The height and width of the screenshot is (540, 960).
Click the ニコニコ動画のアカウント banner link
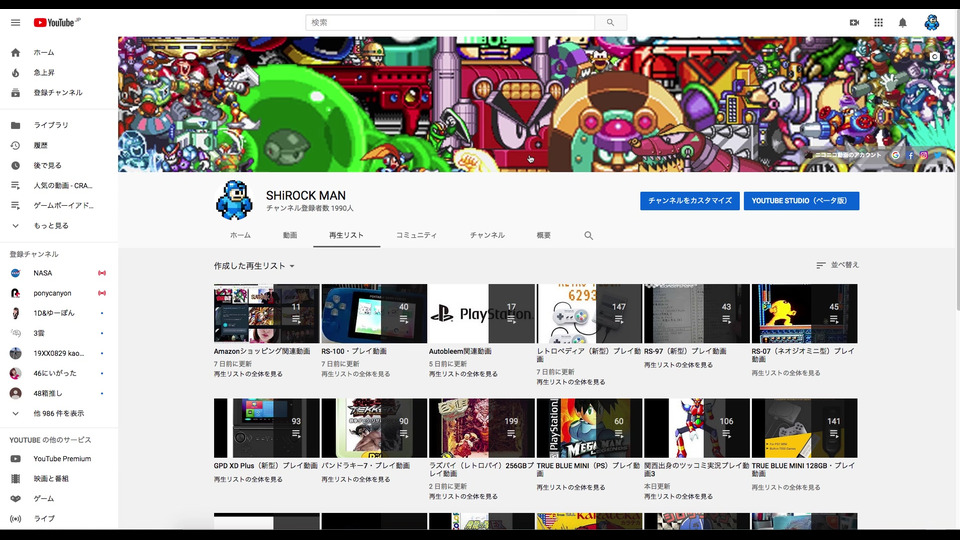[x=848, y=156]
